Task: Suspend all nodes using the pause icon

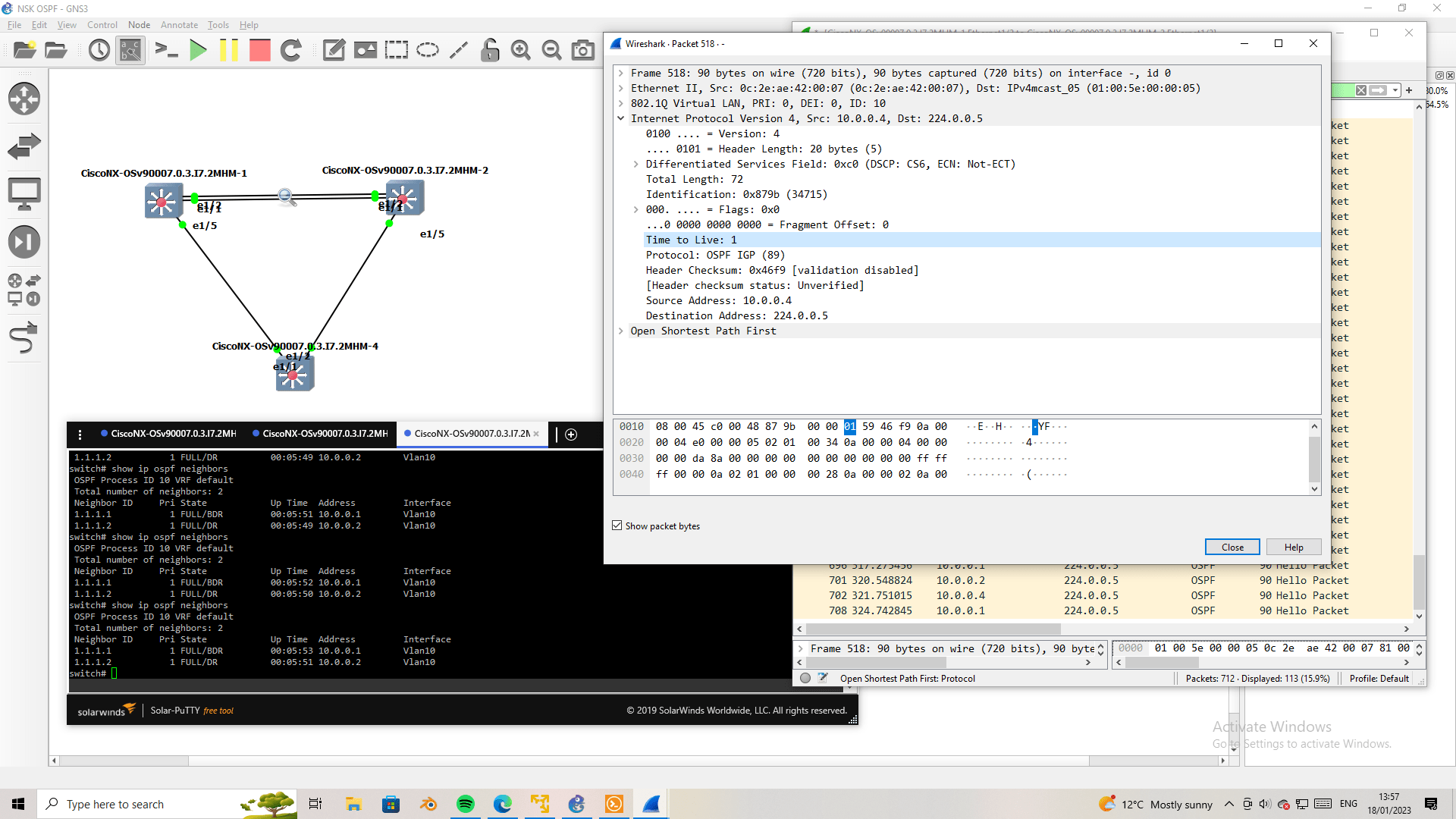Action: click(229, 50)
